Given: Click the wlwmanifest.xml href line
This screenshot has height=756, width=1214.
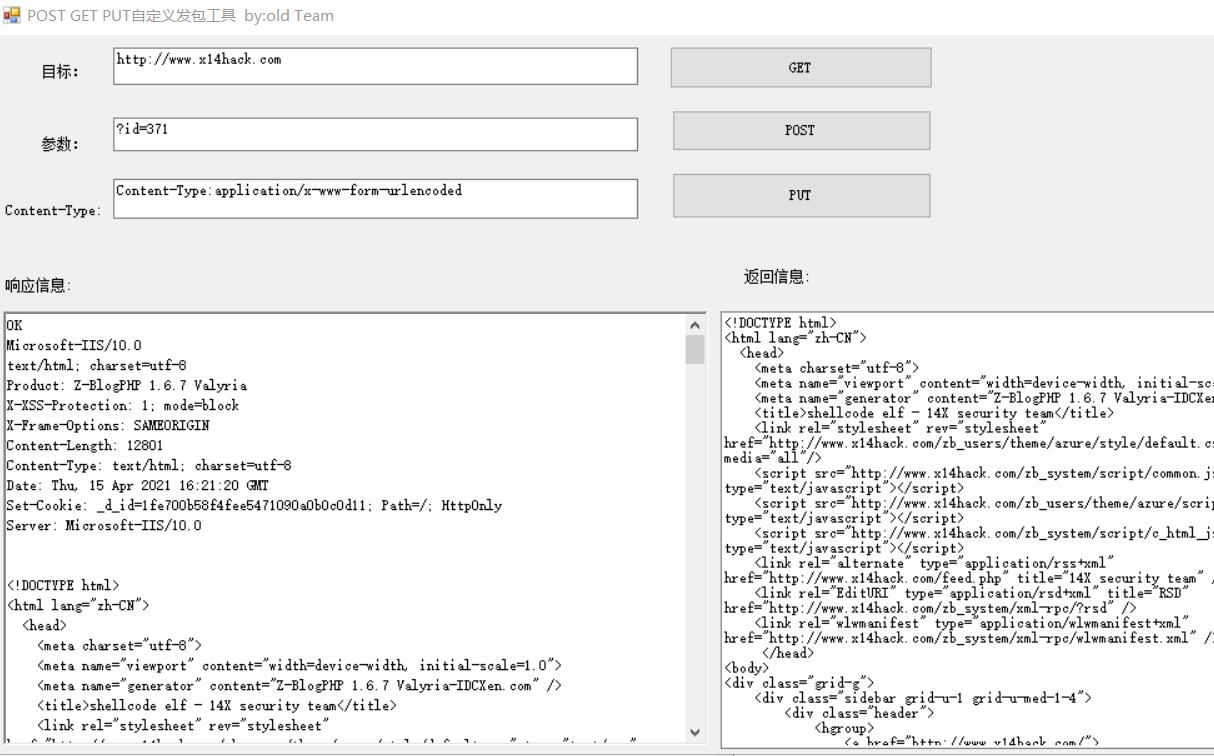Looking at the screenshot, I should click(968, 638).
